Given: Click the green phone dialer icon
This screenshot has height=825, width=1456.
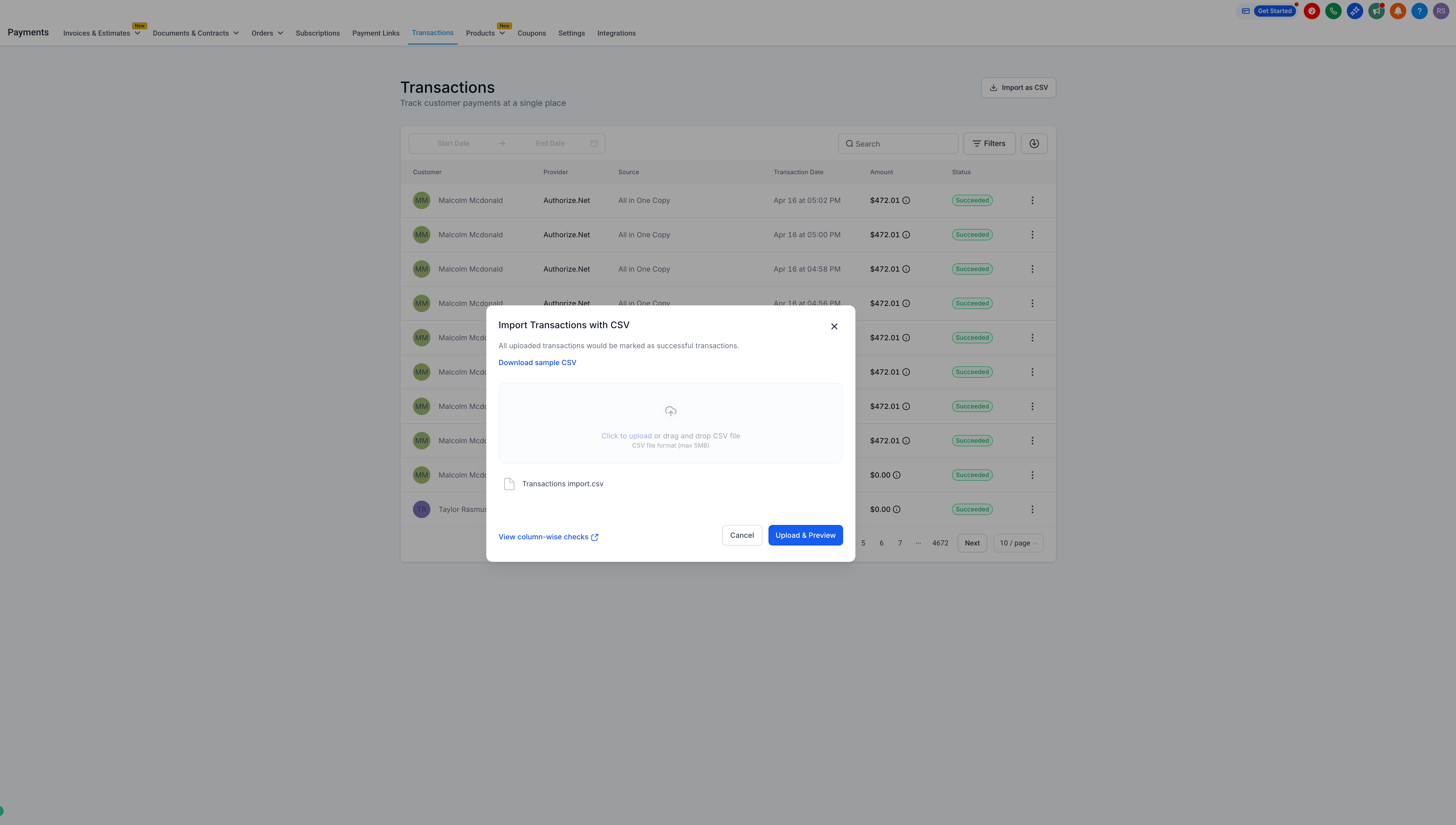Looking at the screenshot, I should tap(1333, 11).
